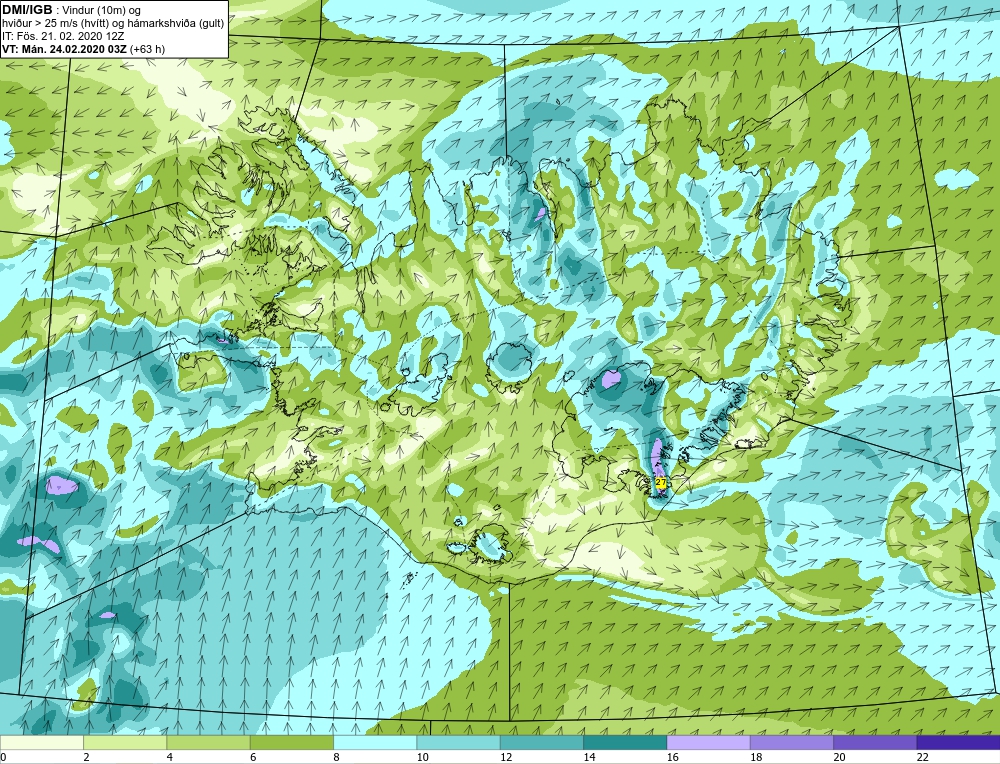Select the 2–4 m/s legend swatch
Image resolution: width=1000 pixels, height=764 pixels.
click(x=125, y=742)
